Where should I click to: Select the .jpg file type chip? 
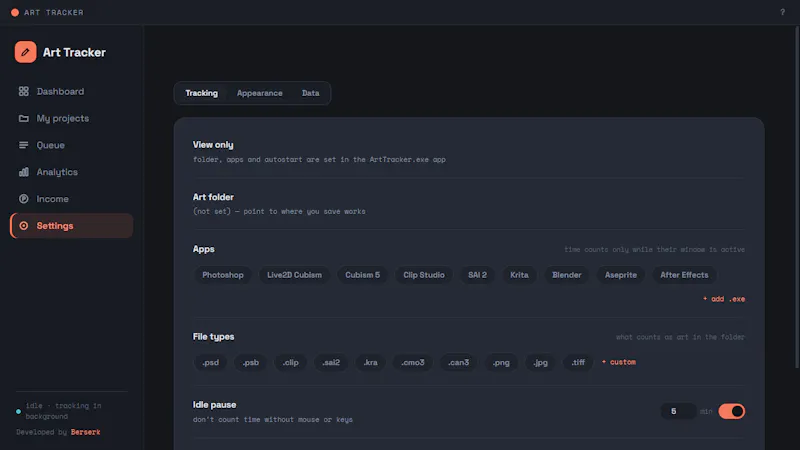click(540, 363)
